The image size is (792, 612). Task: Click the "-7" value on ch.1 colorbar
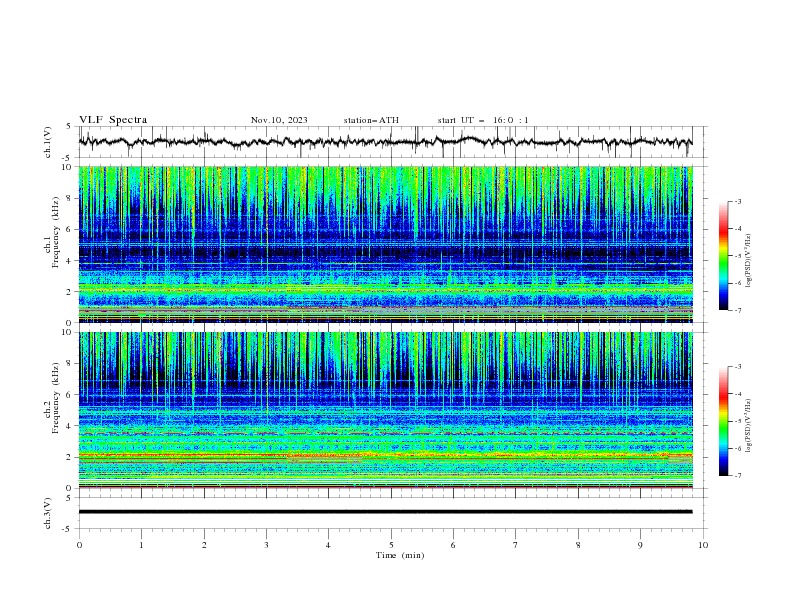click(x=738, y=310)
